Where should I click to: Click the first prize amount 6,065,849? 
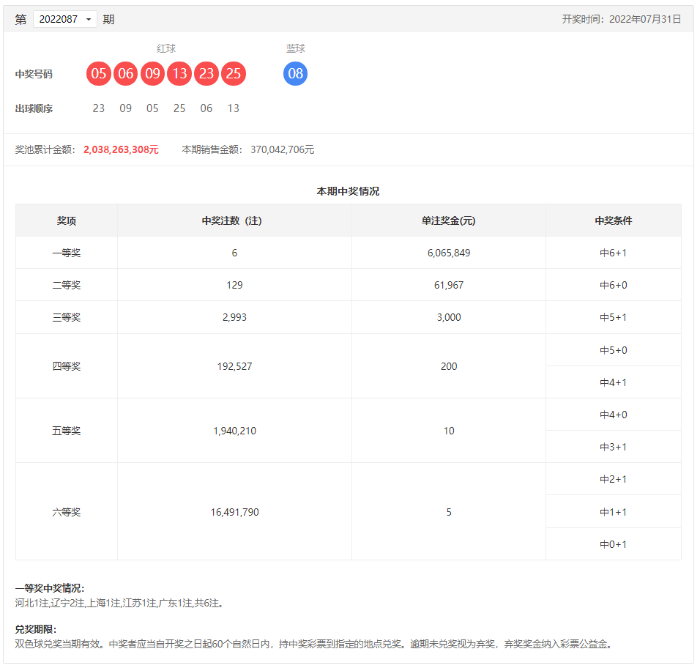tap(448, 253)
